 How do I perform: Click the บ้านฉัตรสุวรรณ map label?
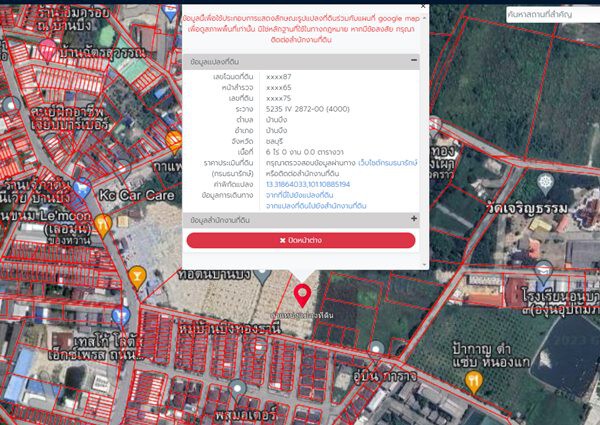point(103,52)
